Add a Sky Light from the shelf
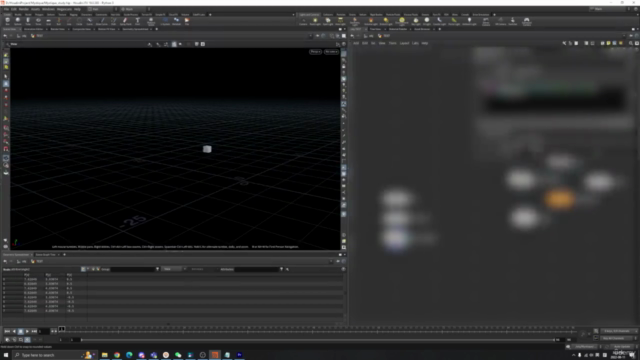This screenshot has width=640, height=360. 416,21
